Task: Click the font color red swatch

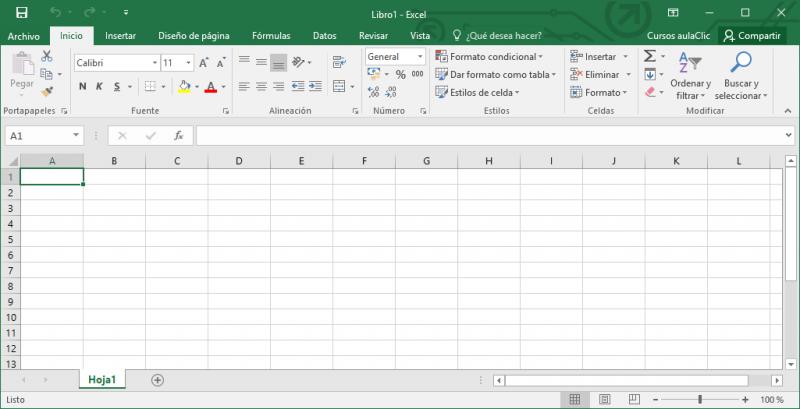Action: click(210, 87)
